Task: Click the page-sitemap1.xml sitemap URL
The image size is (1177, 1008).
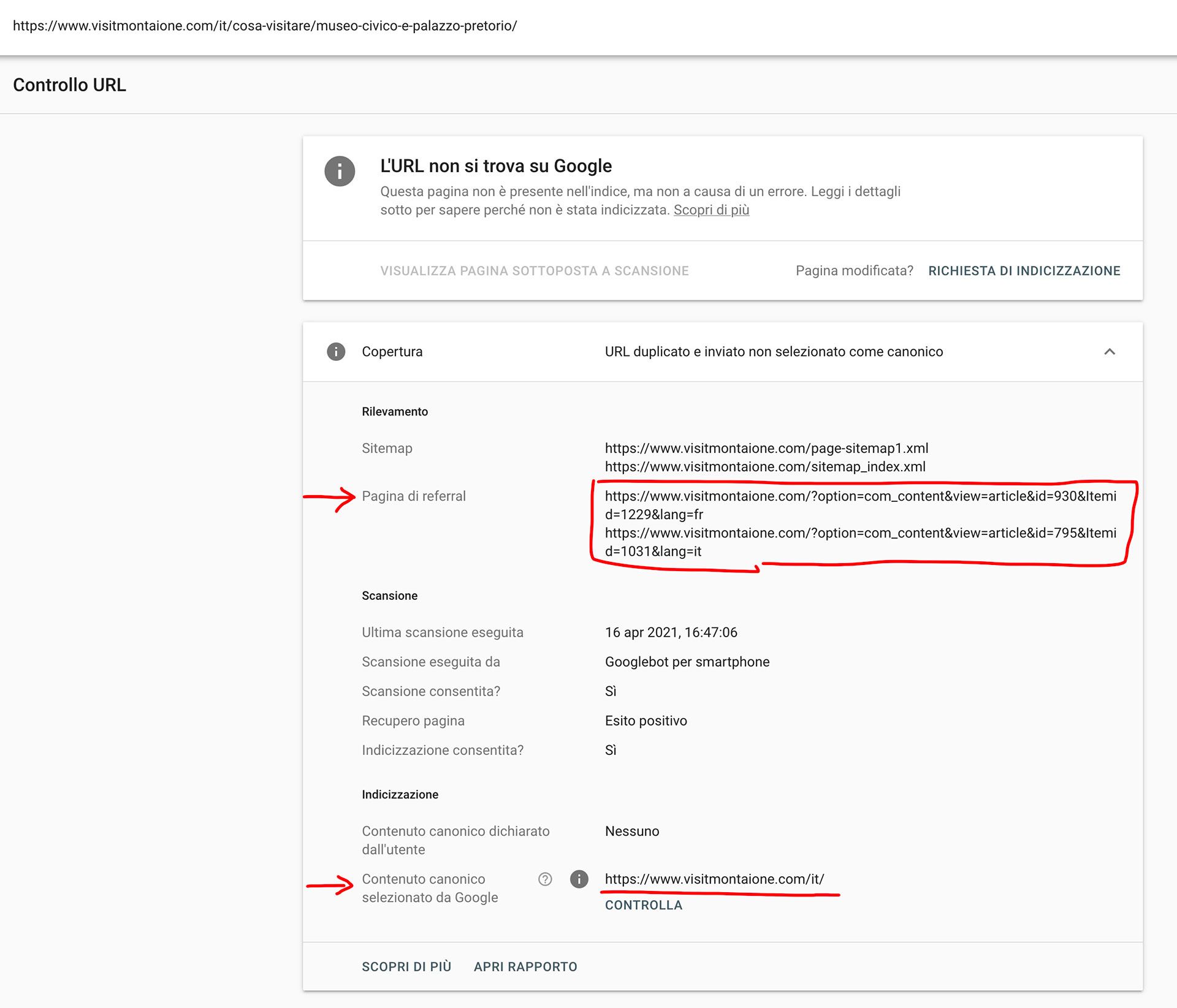Action: (x=767, y=449)
